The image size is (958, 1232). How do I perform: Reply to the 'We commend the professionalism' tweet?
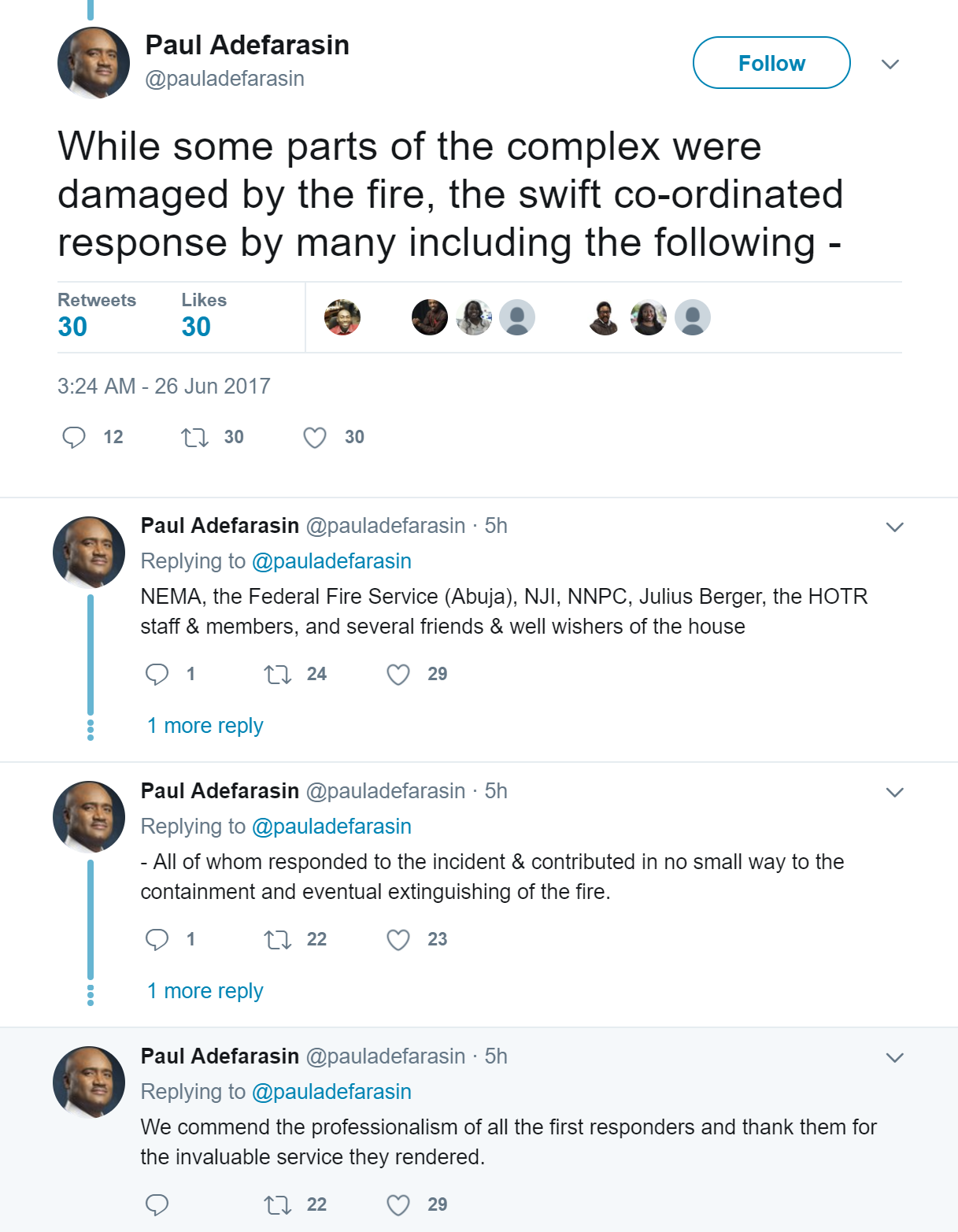pos(157,1204)
